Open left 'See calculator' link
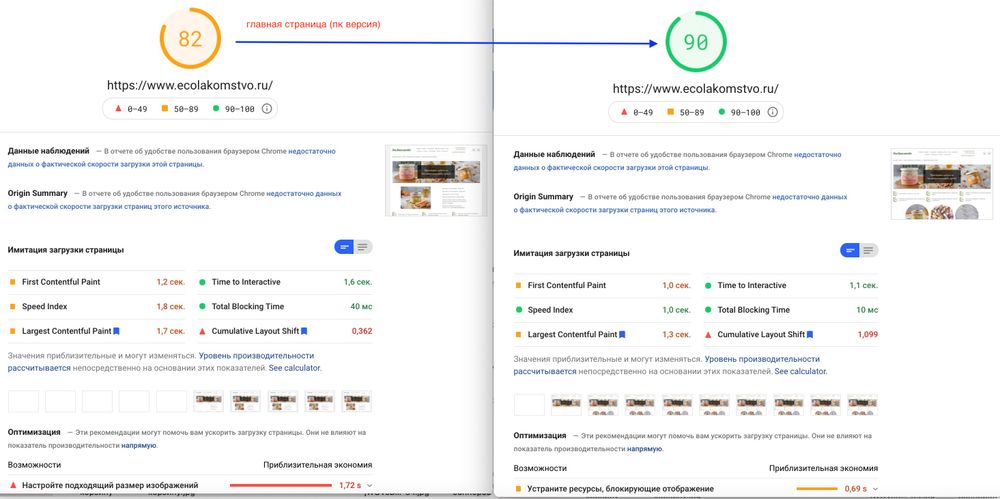 click(295, 368)
